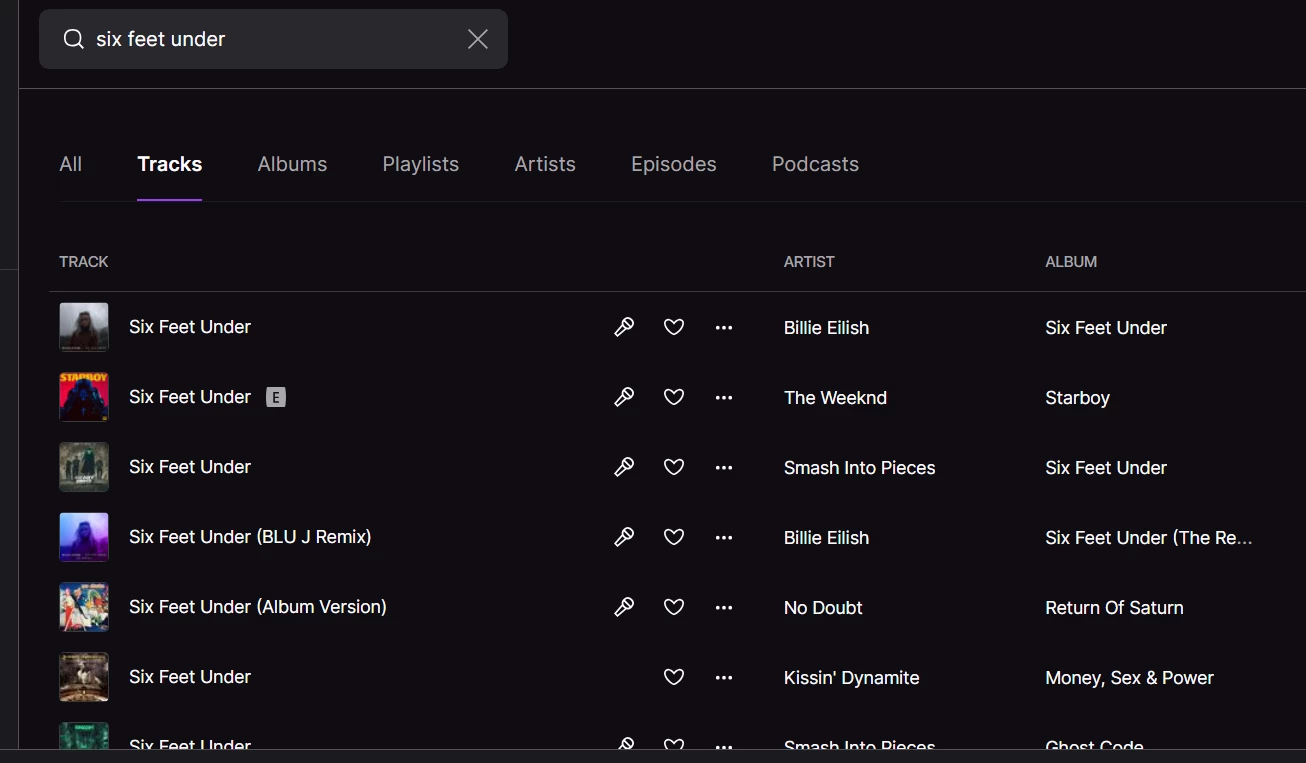Open lyrics for the BLU J Remix track
Image resolution: width=1306 pixels, height=763 pixels.
coord(624,537)
